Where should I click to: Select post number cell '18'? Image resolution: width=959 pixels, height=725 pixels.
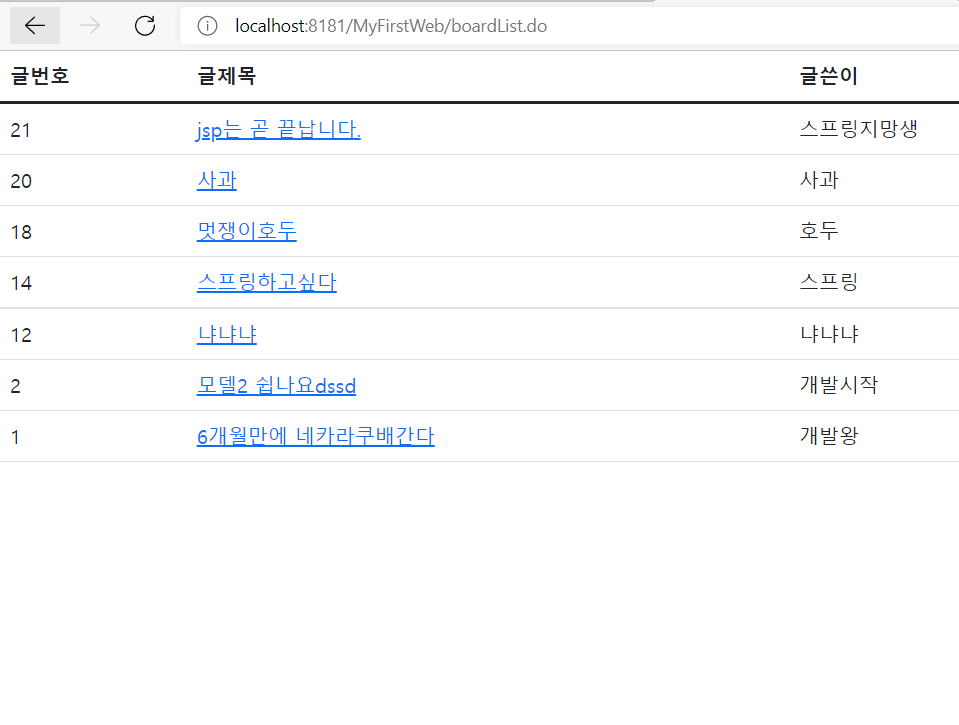click(21, 232)
